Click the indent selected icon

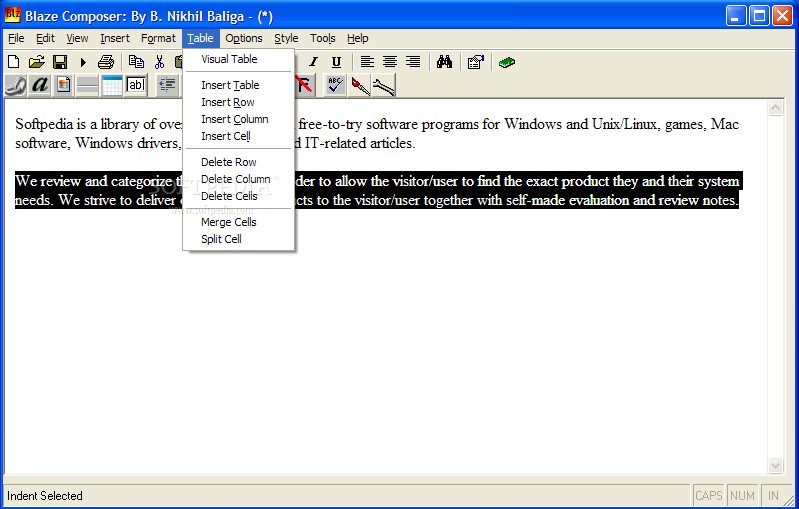(167, 85)
